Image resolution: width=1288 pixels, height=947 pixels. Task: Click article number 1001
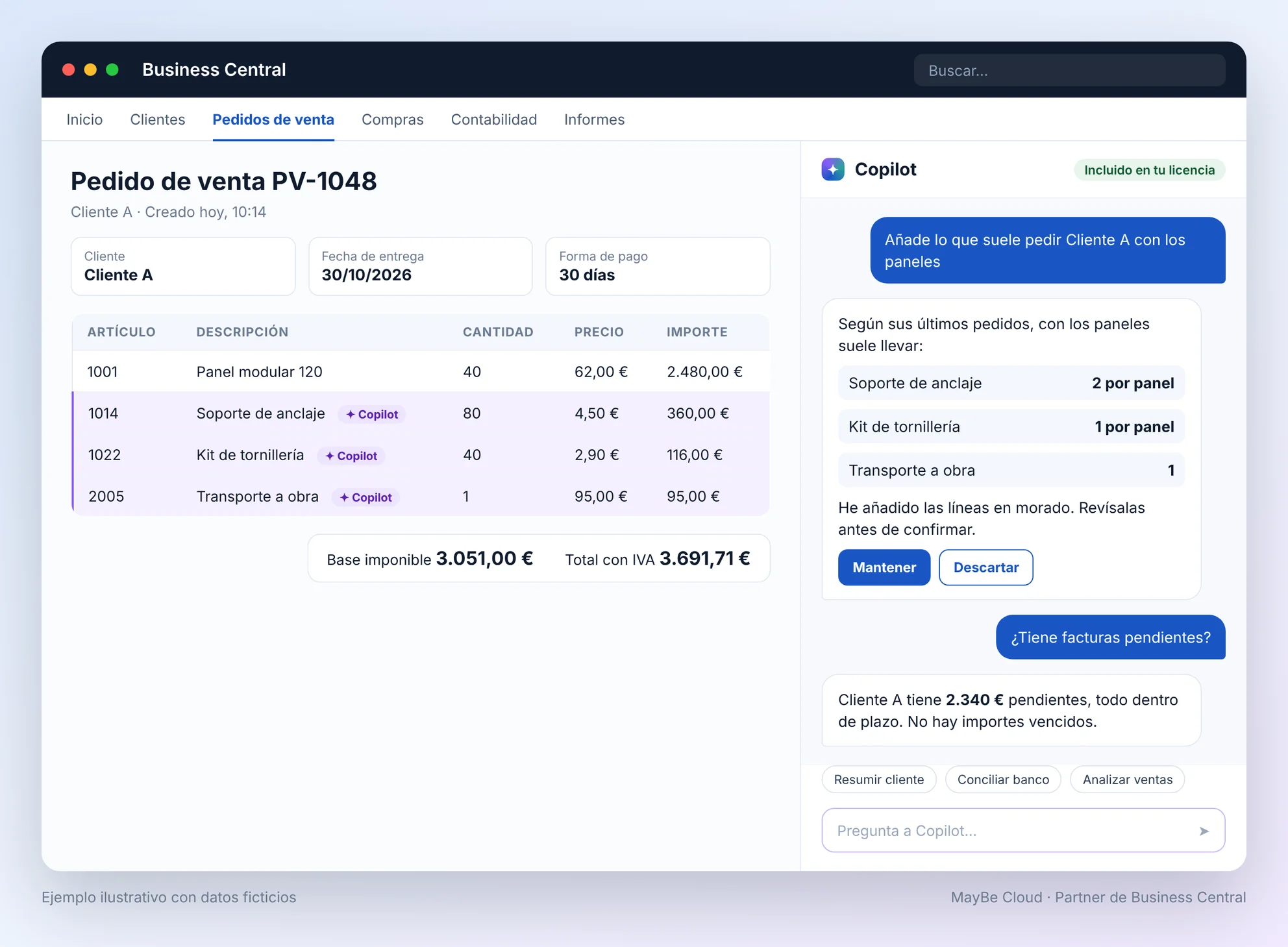(x=103, y=372)
